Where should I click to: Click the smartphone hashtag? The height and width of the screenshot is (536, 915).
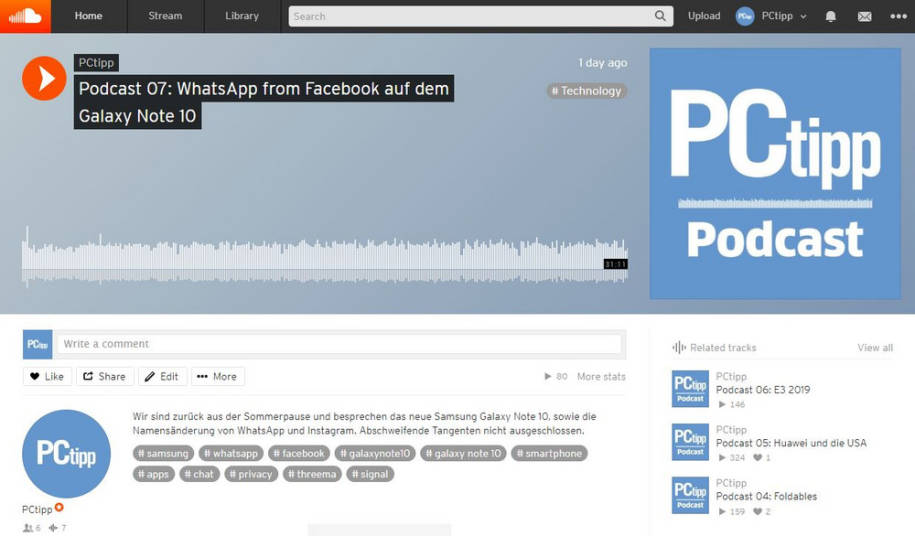[x=549, y=453]
